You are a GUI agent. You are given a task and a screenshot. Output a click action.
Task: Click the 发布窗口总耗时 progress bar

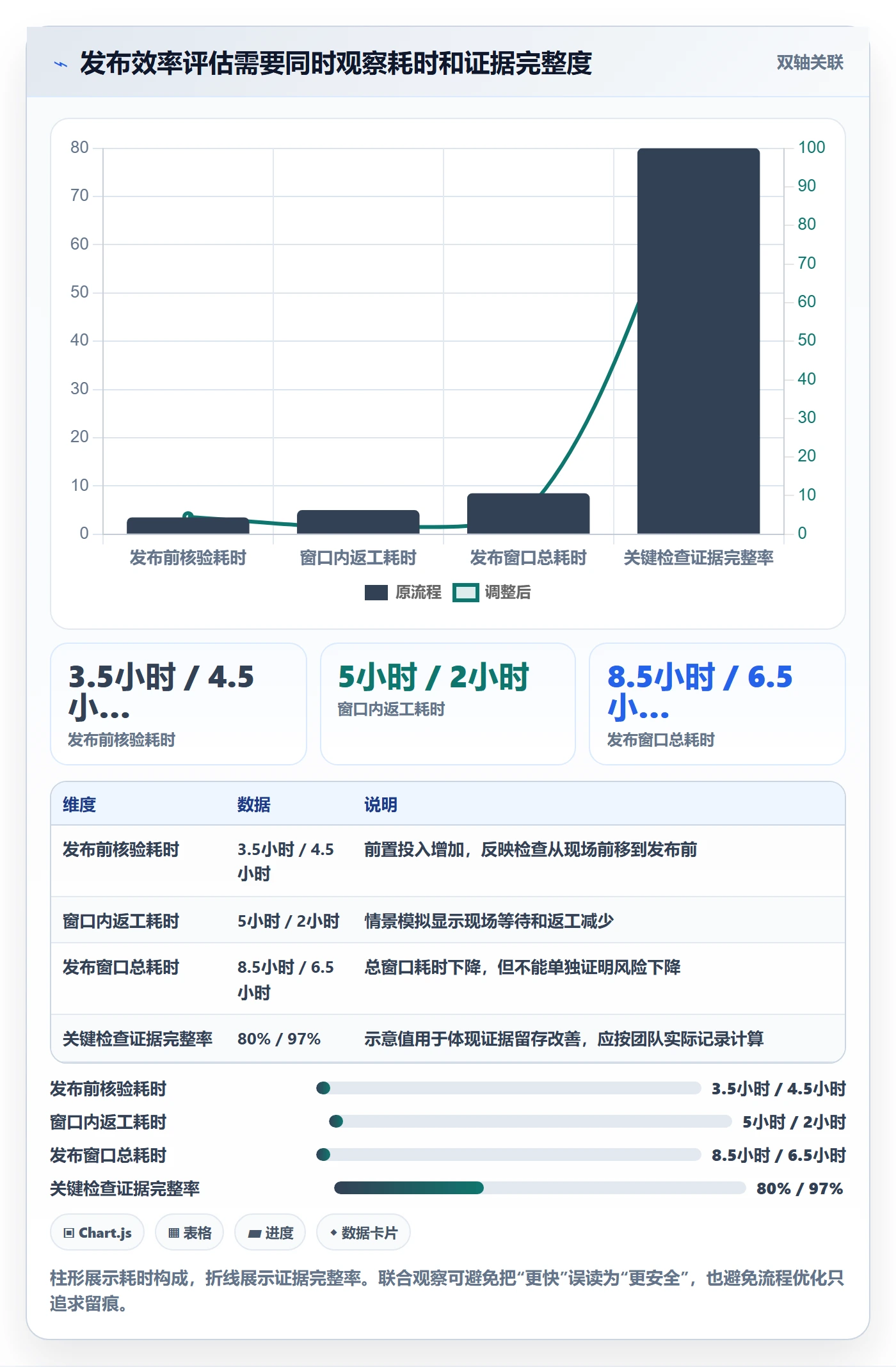pos(509,1155)
